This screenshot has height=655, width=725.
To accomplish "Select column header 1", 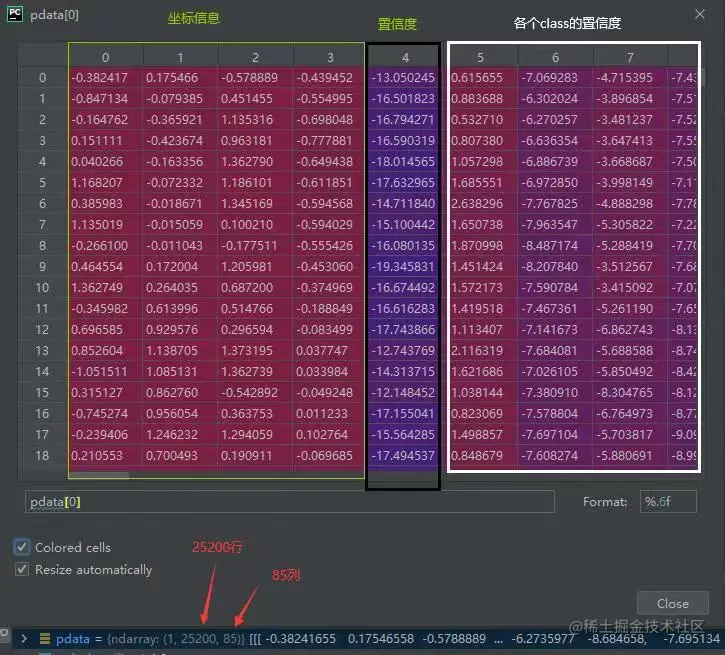I will (181, 57).
